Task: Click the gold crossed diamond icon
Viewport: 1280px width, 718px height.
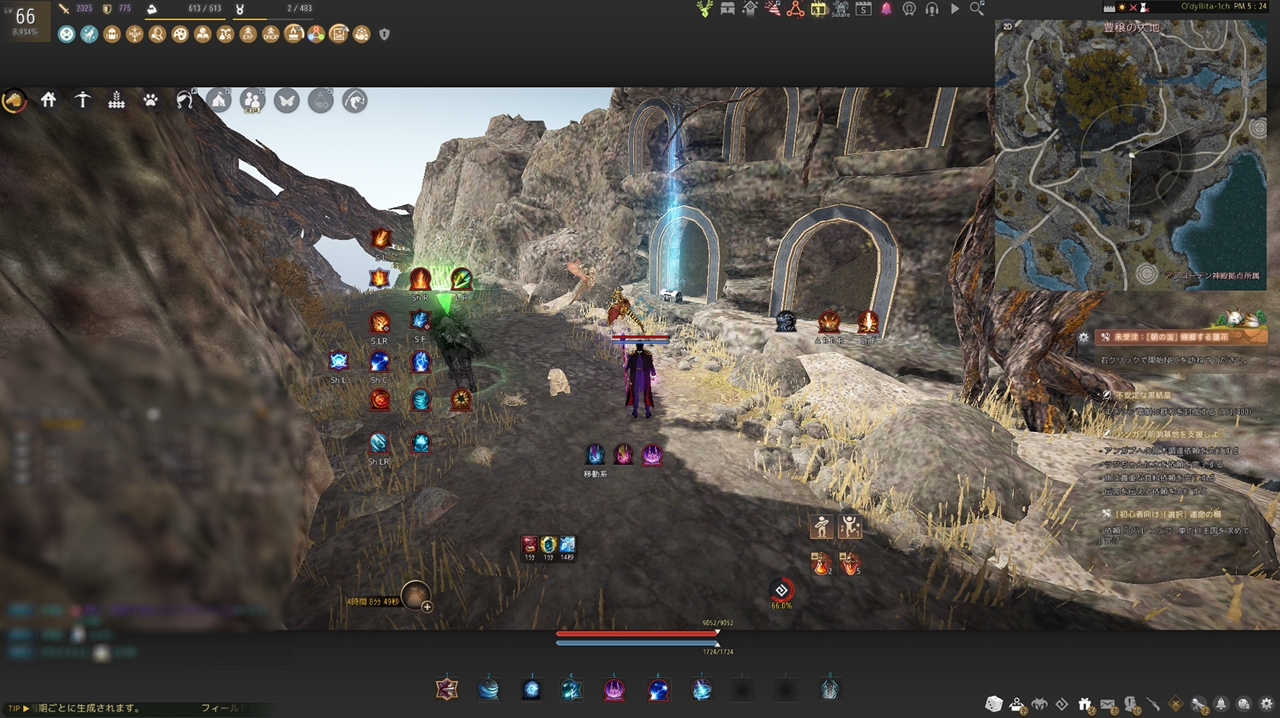Action: pyautogui.click(x=1176, y=704)
